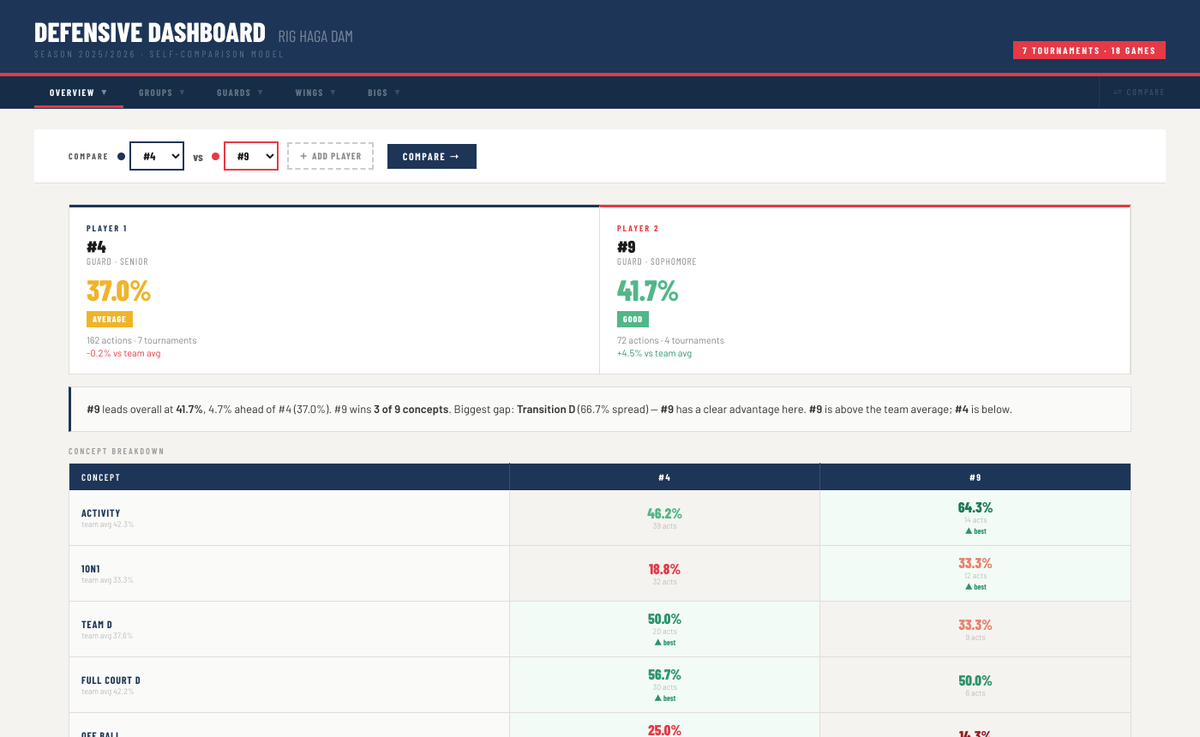Click the blue dot beside #4 selector

(121, 156)
